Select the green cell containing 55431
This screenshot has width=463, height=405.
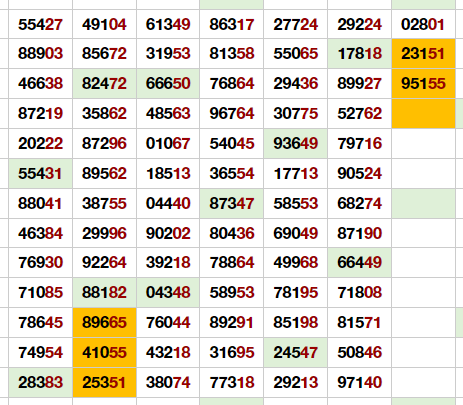(x=40, y=174)
